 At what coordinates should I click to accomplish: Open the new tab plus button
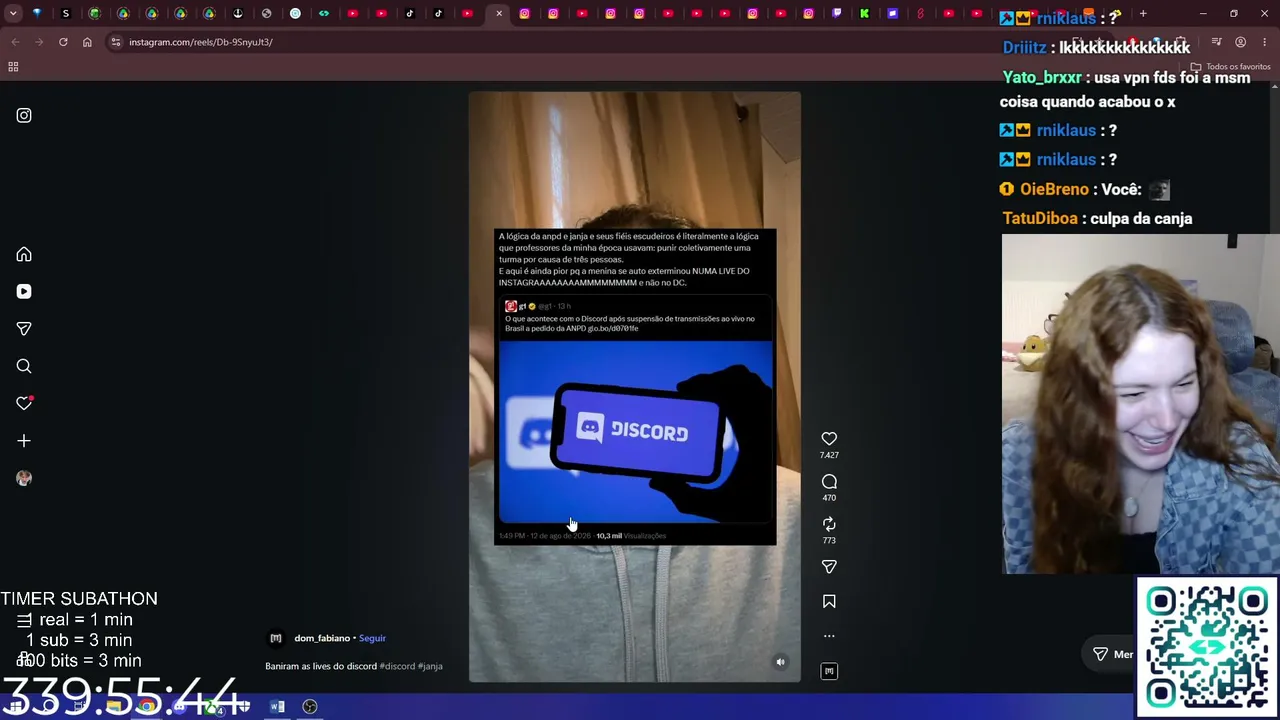tap(1143, 14)
